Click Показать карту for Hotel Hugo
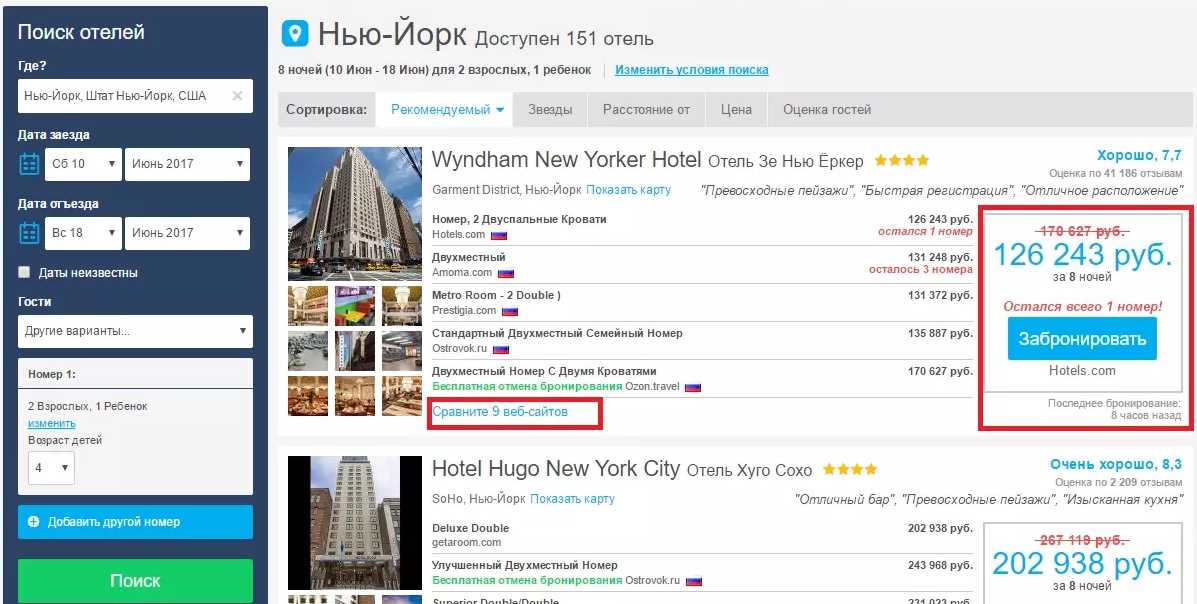This screenshot has width=1197, height=604. point(573,499)
